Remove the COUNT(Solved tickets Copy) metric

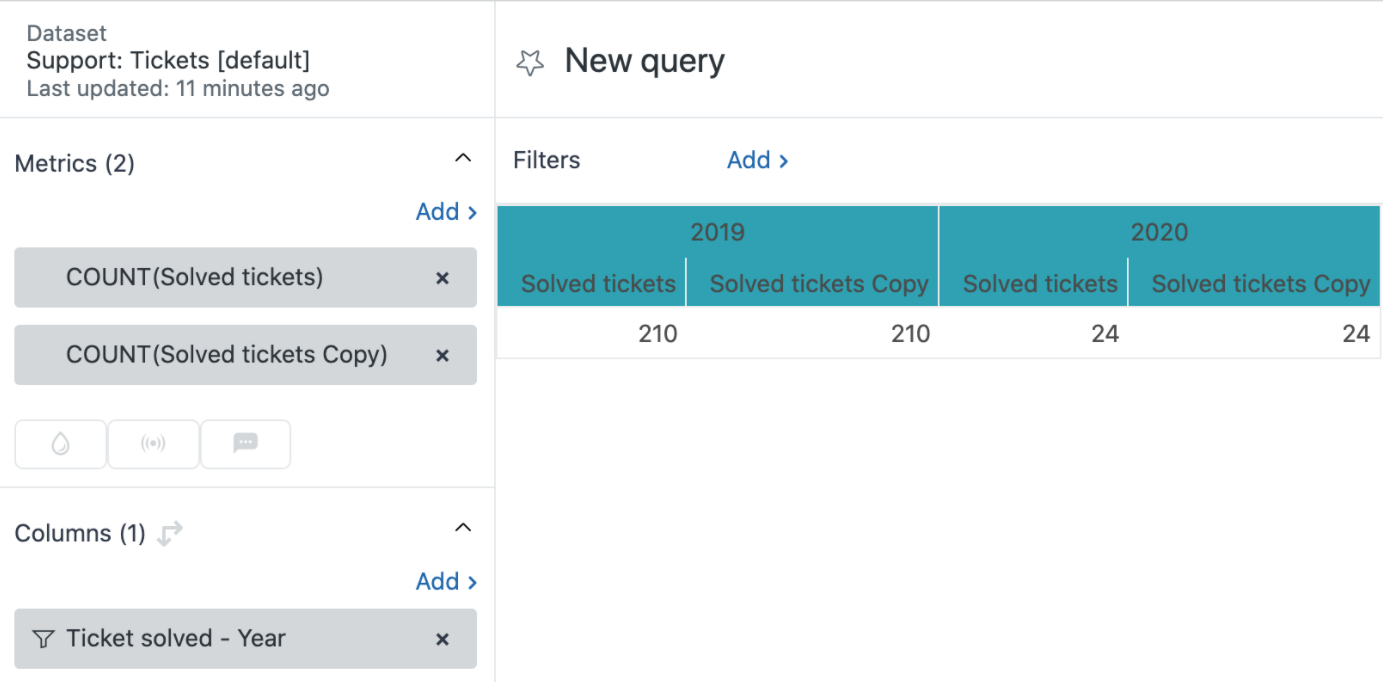coord(442,355)
